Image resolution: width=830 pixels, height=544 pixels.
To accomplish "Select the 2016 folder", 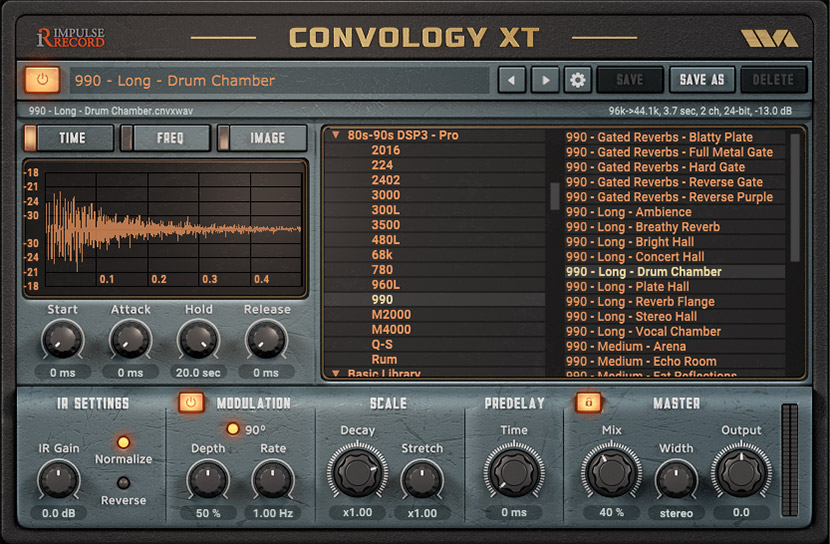I will pos(385,150).
